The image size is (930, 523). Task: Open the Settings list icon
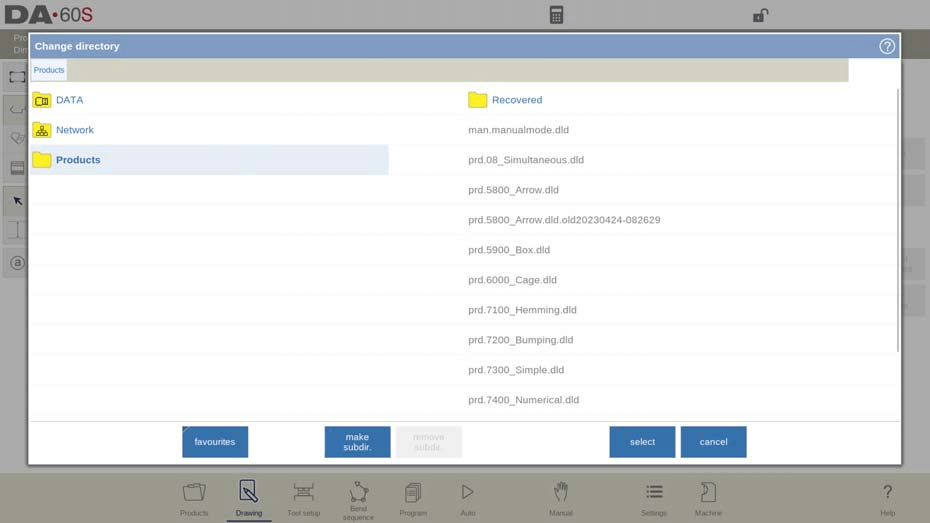coord(654,498)
